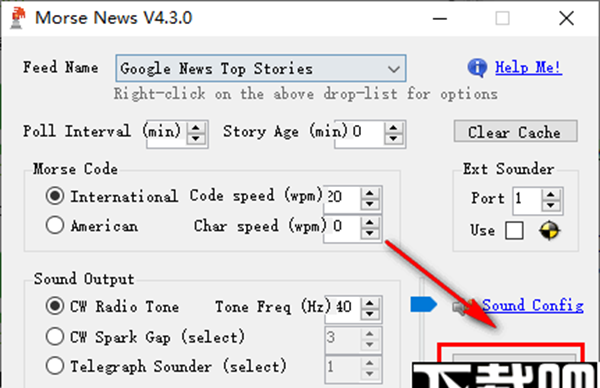Image resolution: width=600 pixels, height=388 pixels.
Task: Decrease the Tone Freq value
Action: [x=370, y=314]
